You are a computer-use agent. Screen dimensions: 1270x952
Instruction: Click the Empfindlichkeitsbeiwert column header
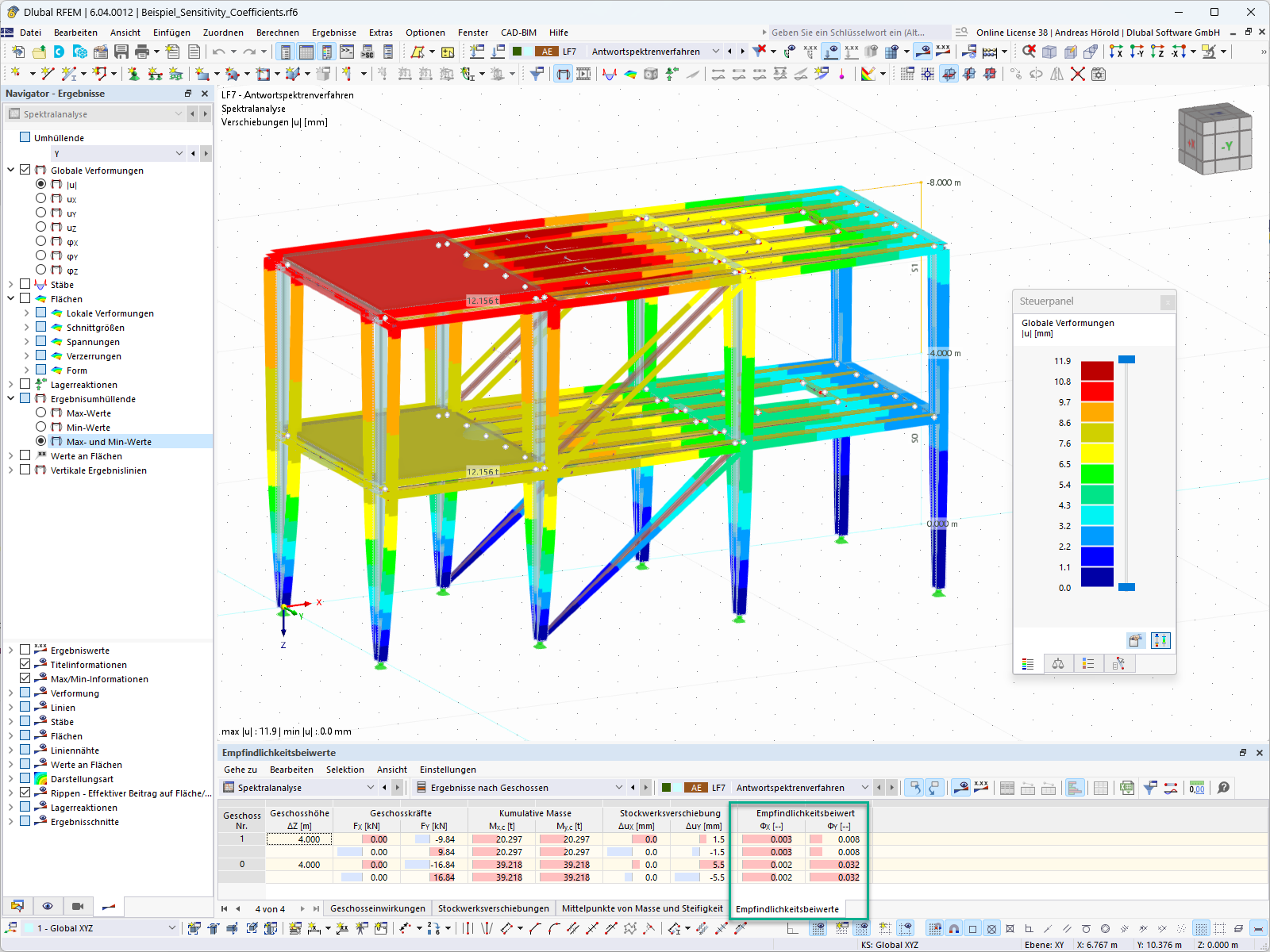[805, 813]
